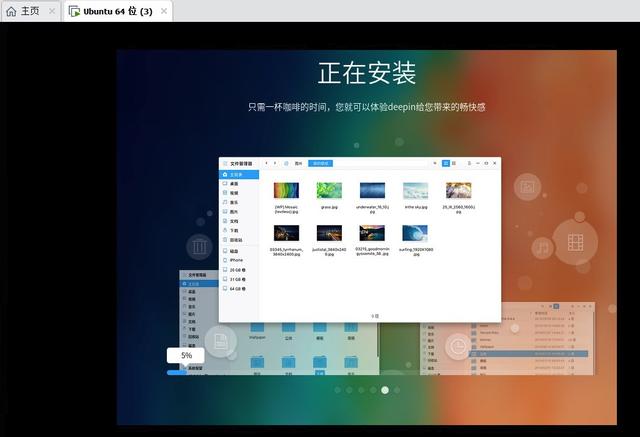Viewport: 640px width, 437px height.
Task: Click the deepin subtitle text line
Action: coord(367,107)
